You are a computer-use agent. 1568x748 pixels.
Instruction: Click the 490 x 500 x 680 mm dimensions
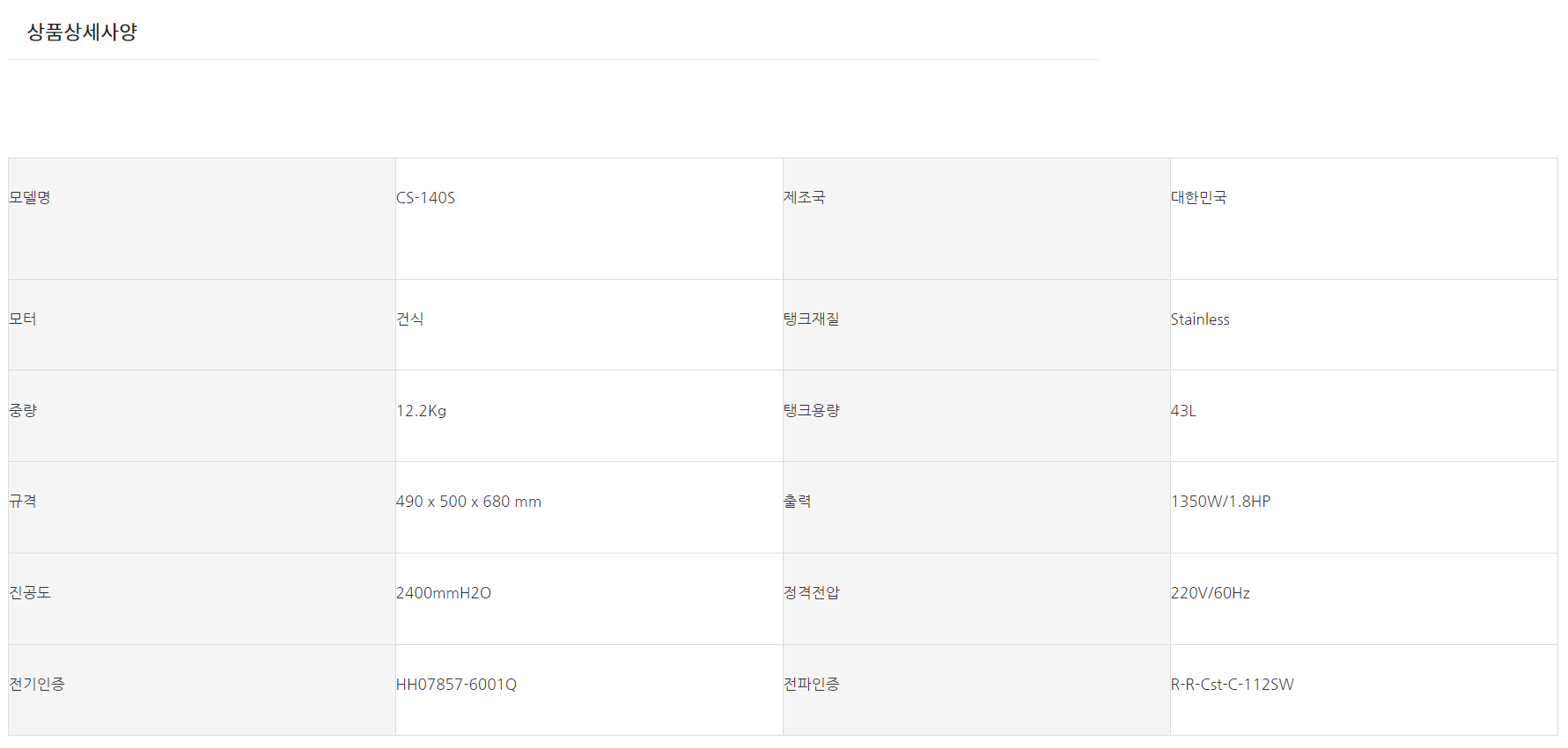pos(468,502)
